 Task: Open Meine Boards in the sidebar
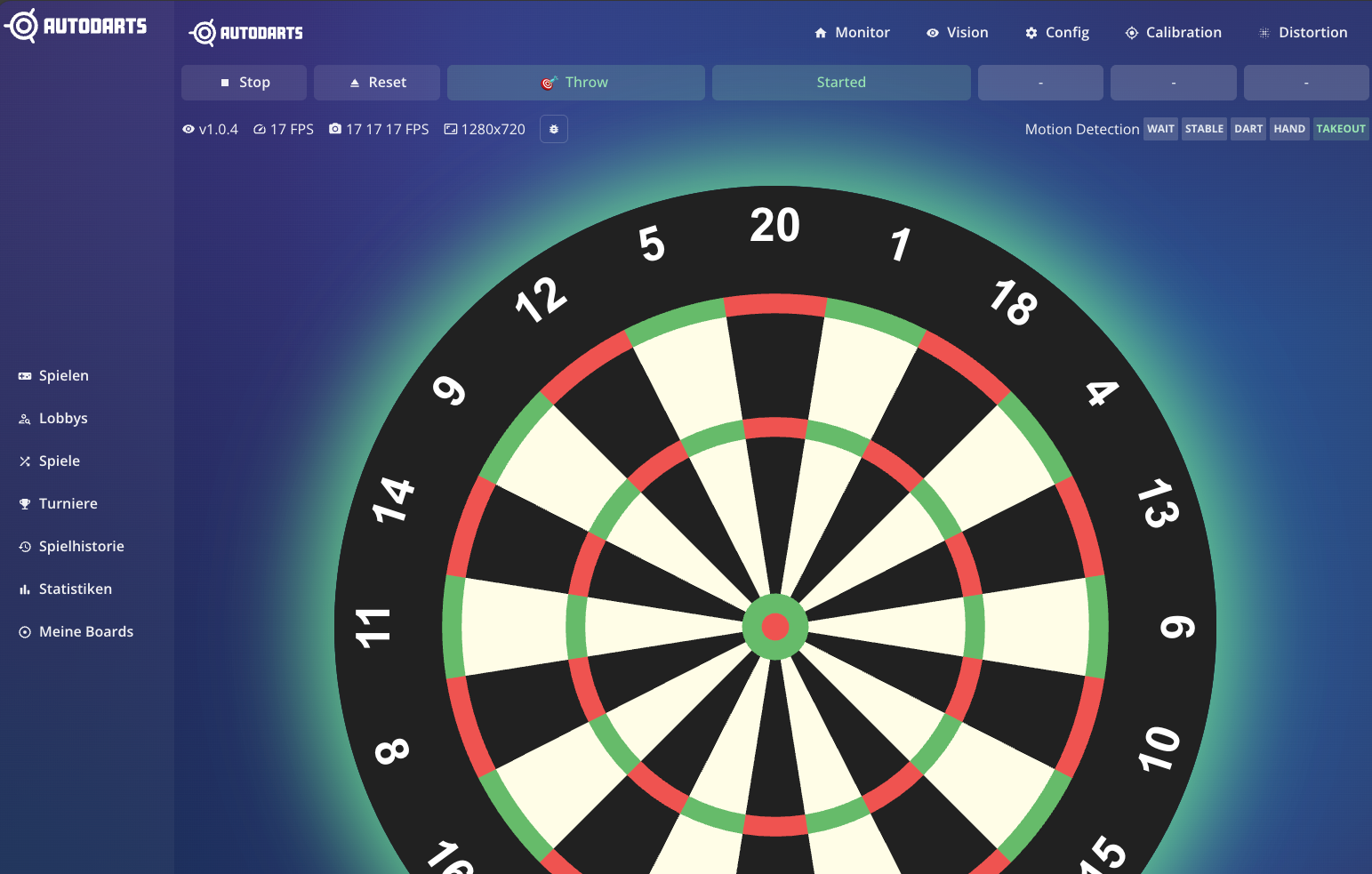pos(85,632)
